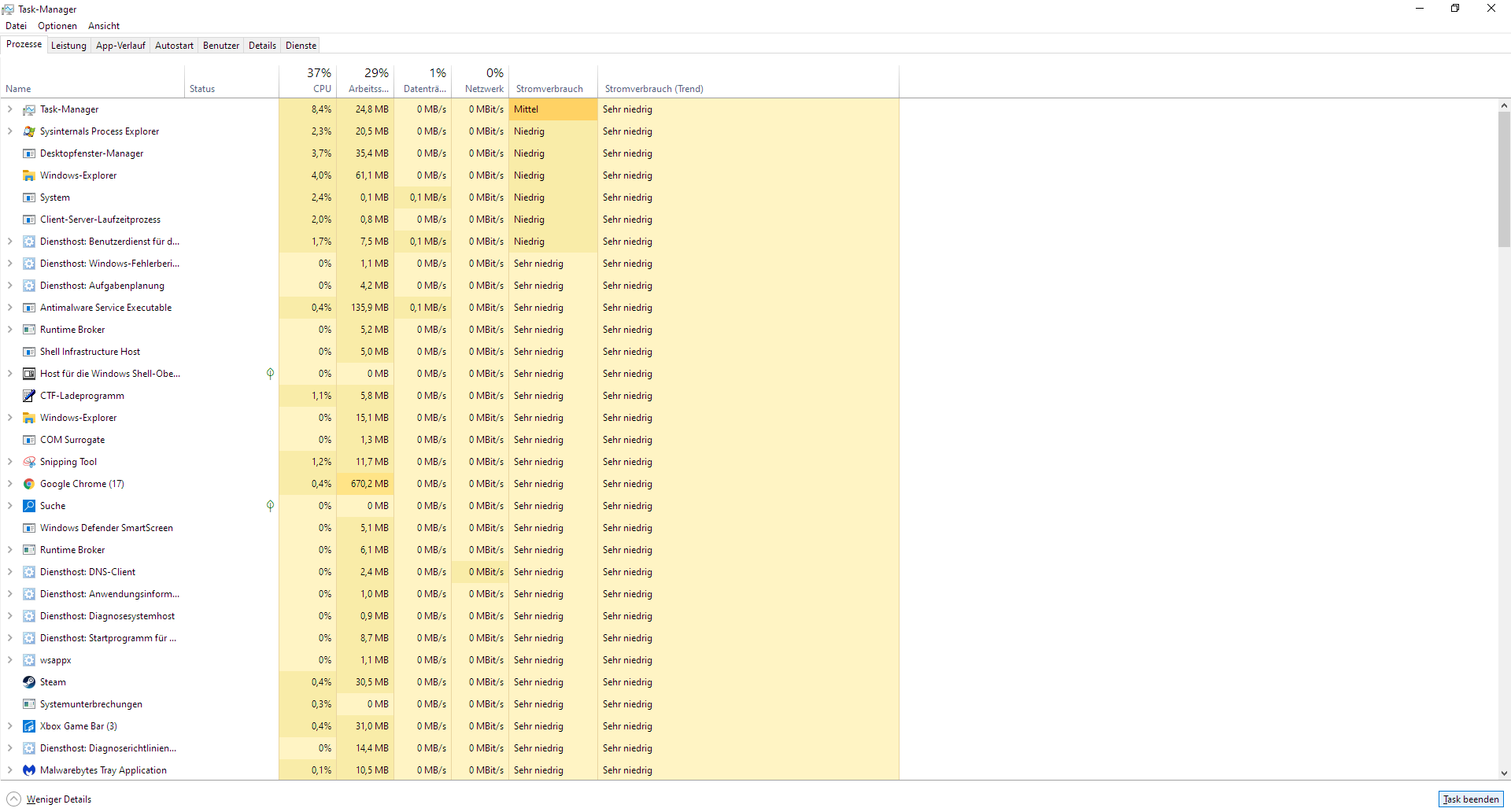This screenshot has height=812, width=1511.
Task: Click the Task beenden button
Action: point(1471,799)
